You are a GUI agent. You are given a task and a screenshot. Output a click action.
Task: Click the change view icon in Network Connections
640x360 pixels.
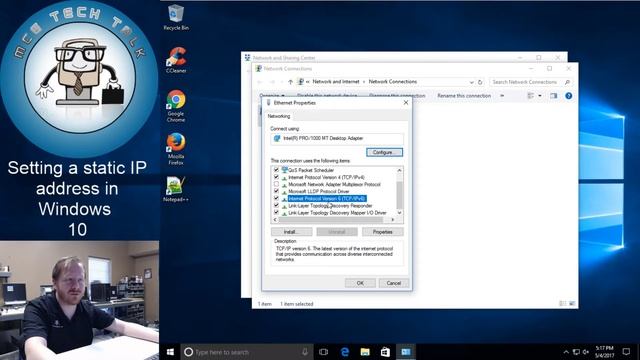[531, 96]
